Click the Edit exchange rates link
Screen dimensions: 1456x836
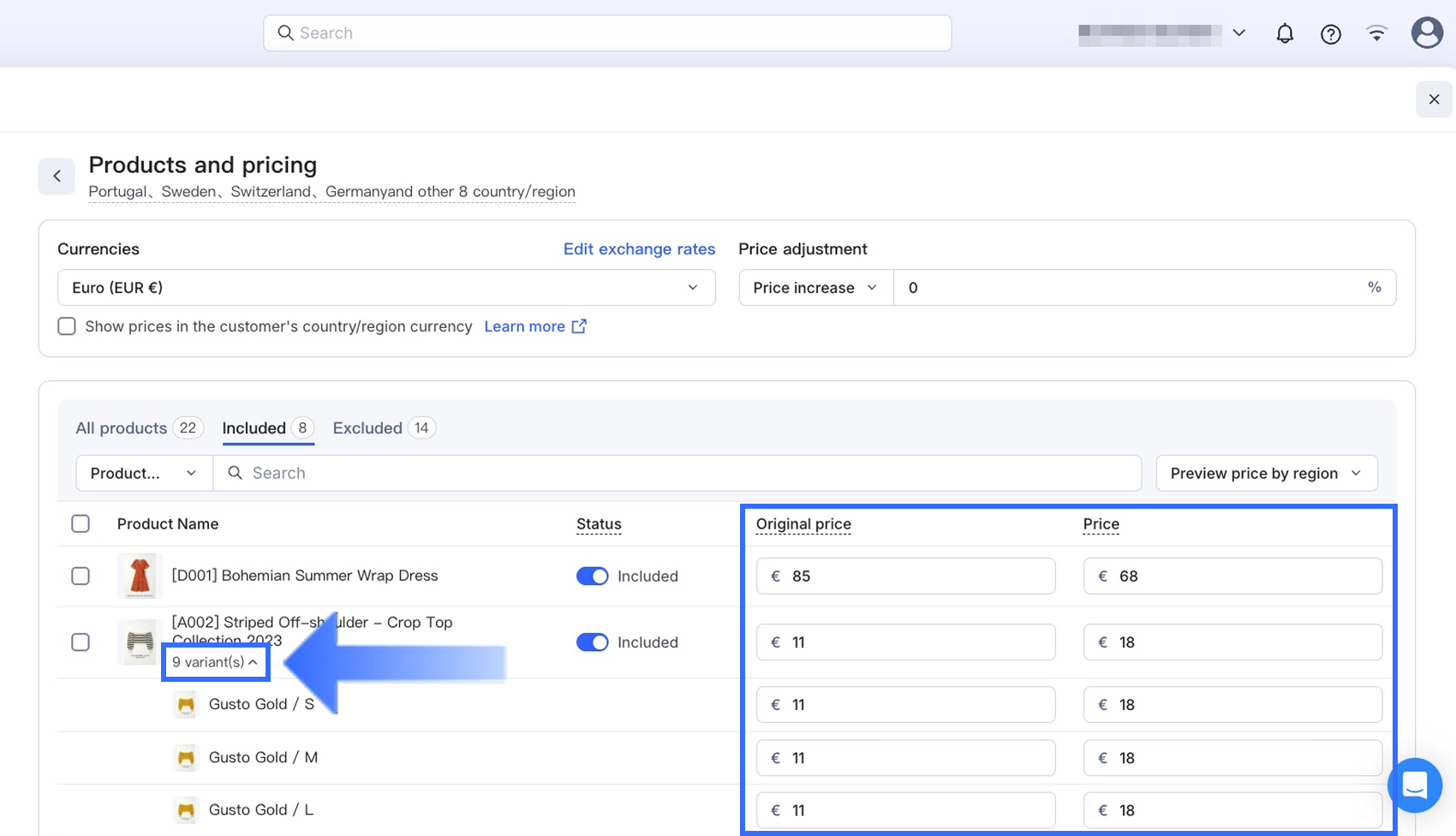[639, 249]
